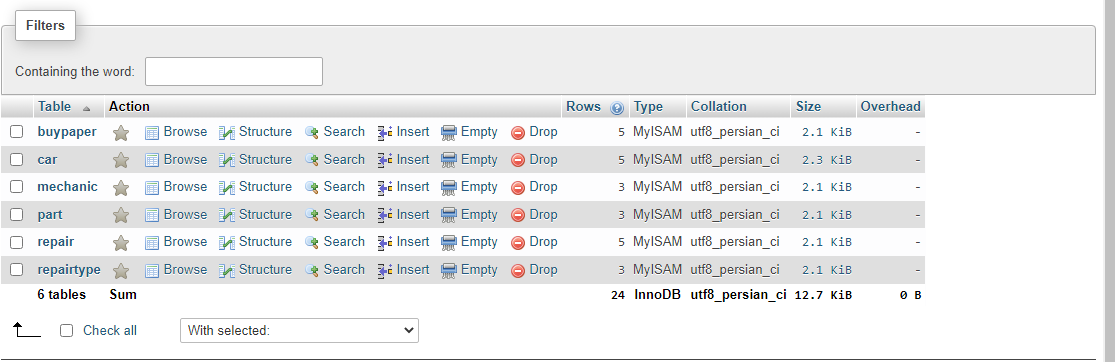
Task: Star the mechanic table as favorite
Action: [121, 188]
